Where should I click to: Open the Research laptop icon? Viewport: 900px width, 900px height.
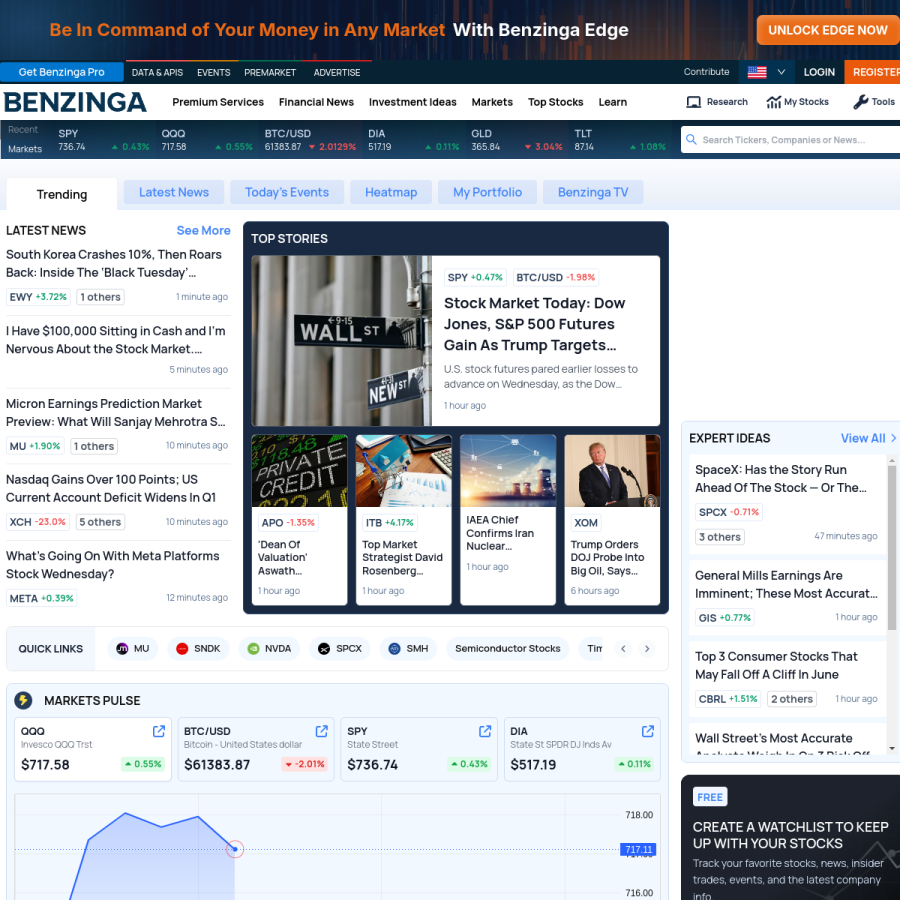point(693,102)
